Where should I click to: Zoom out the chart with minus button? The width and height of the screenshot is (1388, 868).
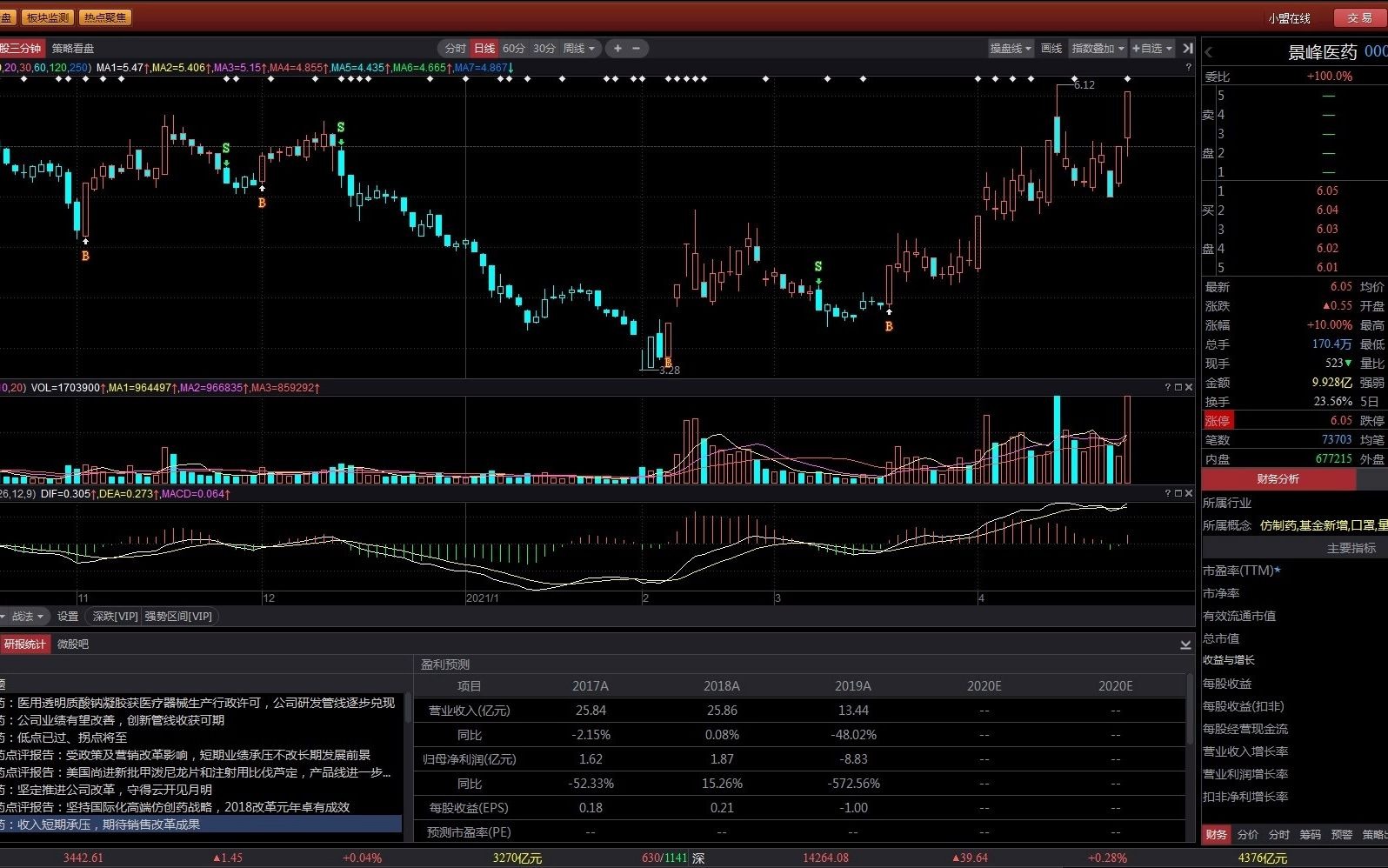pyautogui.click(x=637, y=49)
